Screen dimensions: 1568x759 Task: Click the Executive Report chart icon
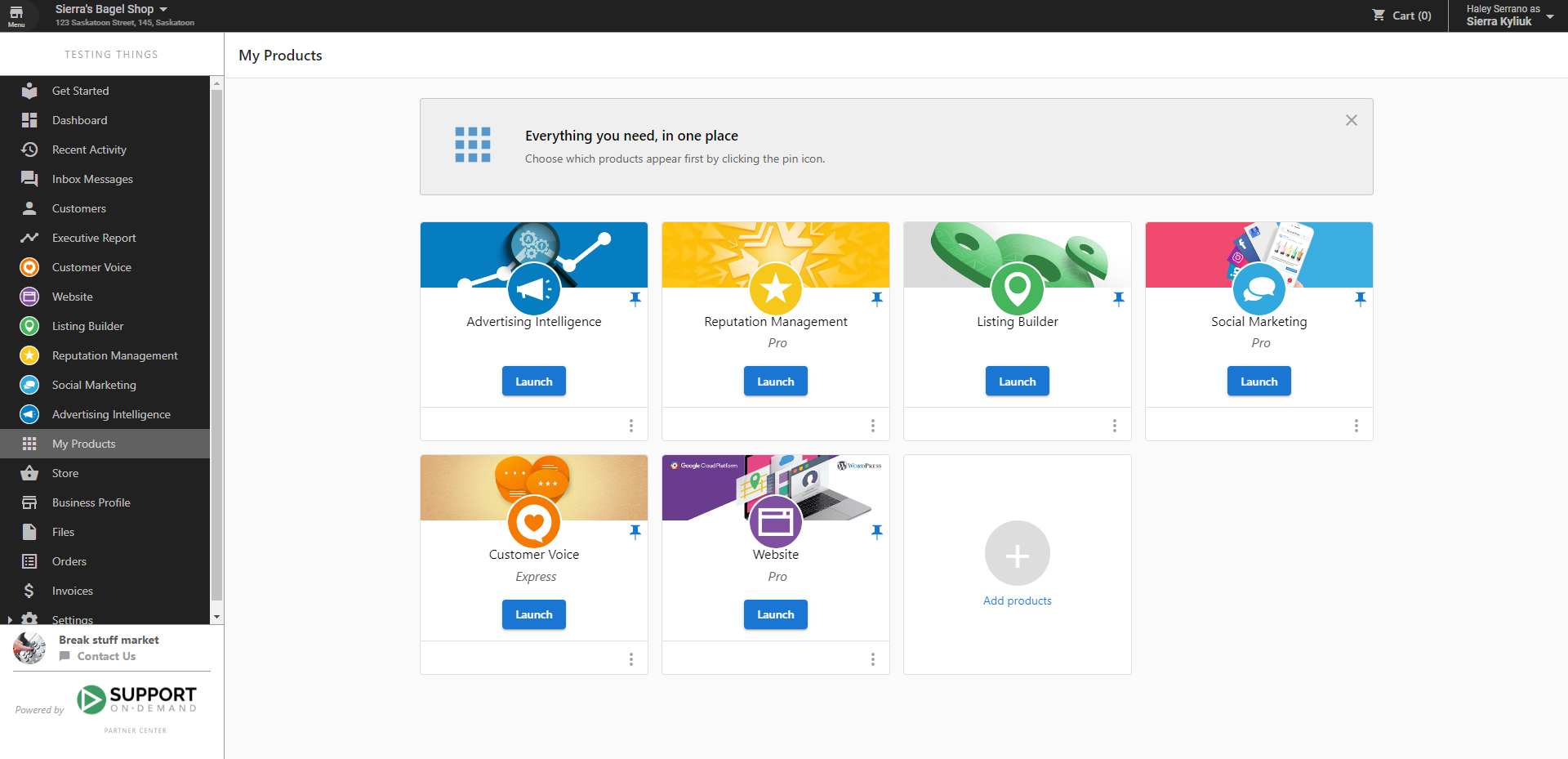tap(29, 238)
